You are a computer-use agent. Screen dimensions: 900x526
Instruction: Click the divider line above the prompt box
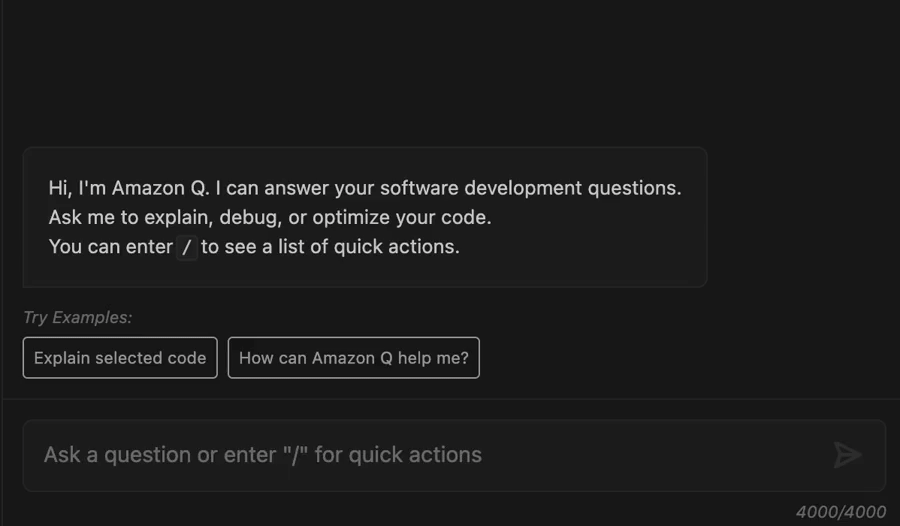tap(451, 399)
